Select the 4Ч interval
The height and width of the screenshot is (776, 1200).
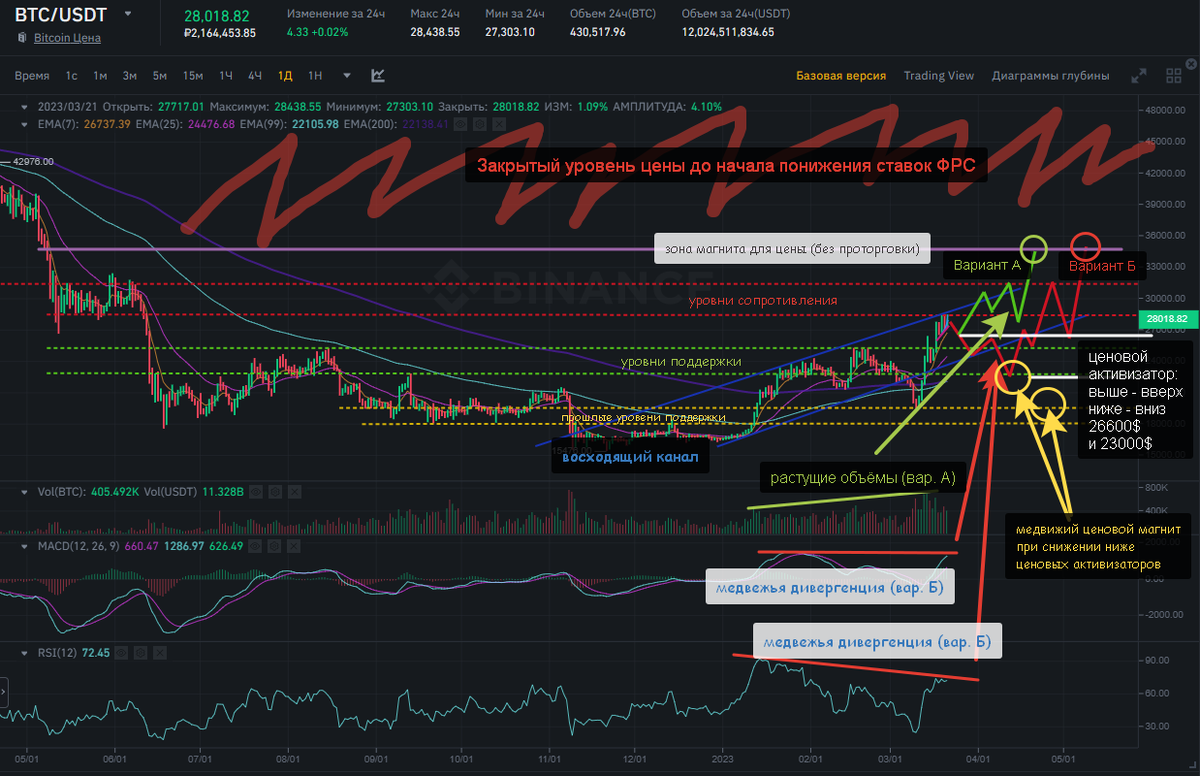tap(255, 76)
